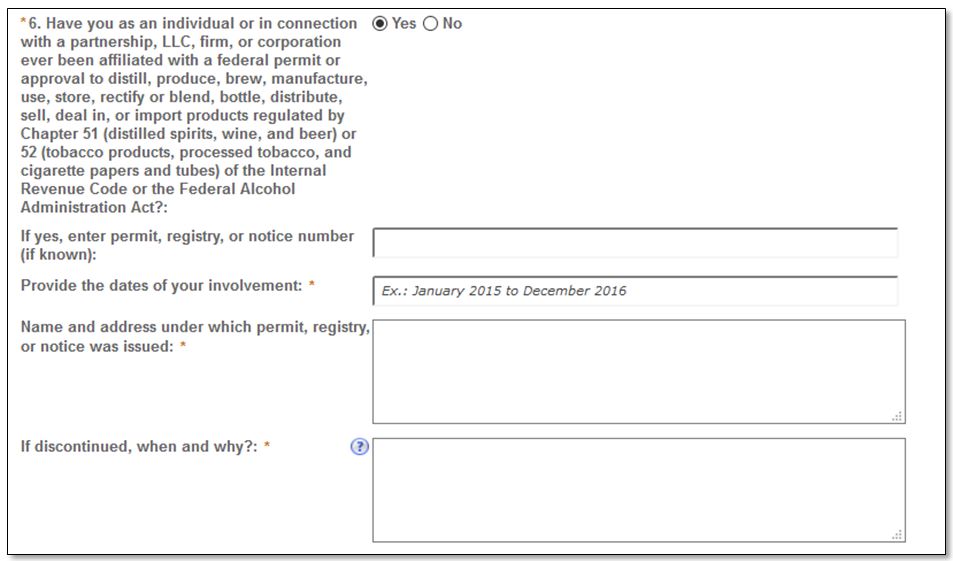Click the "No" label text

(452, 24)
